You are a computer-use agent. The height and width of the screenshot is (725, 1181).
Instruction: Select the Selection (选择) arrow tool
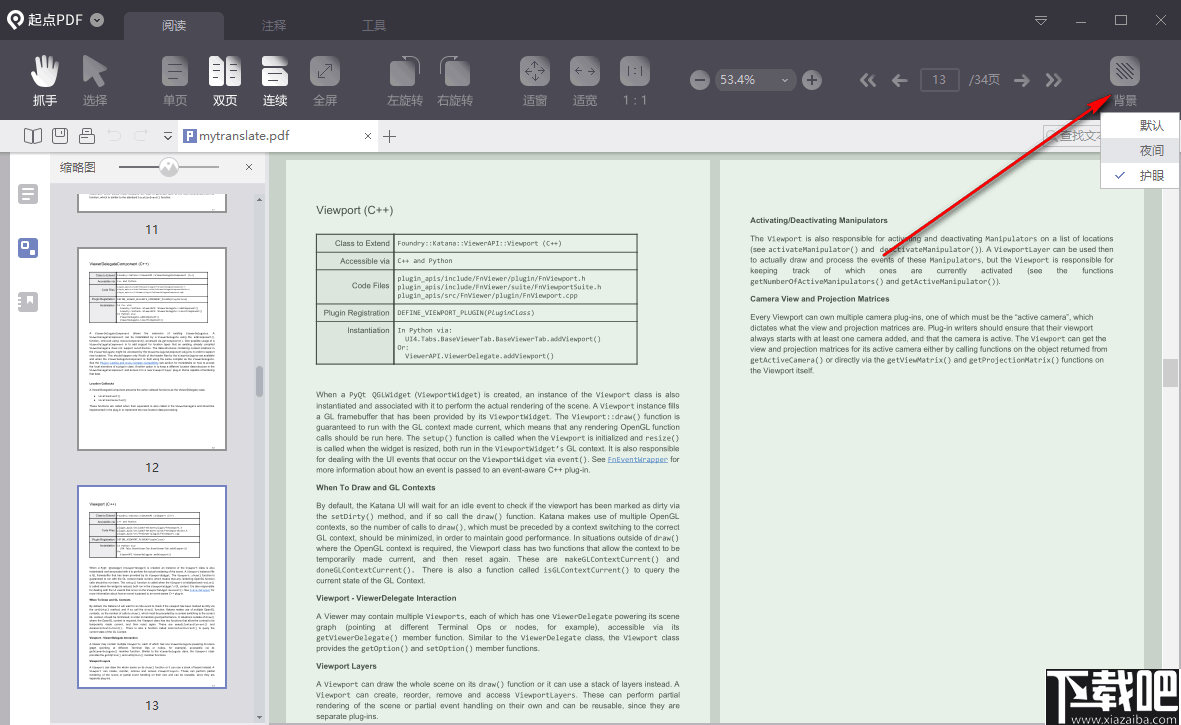[x=94, y=80]
